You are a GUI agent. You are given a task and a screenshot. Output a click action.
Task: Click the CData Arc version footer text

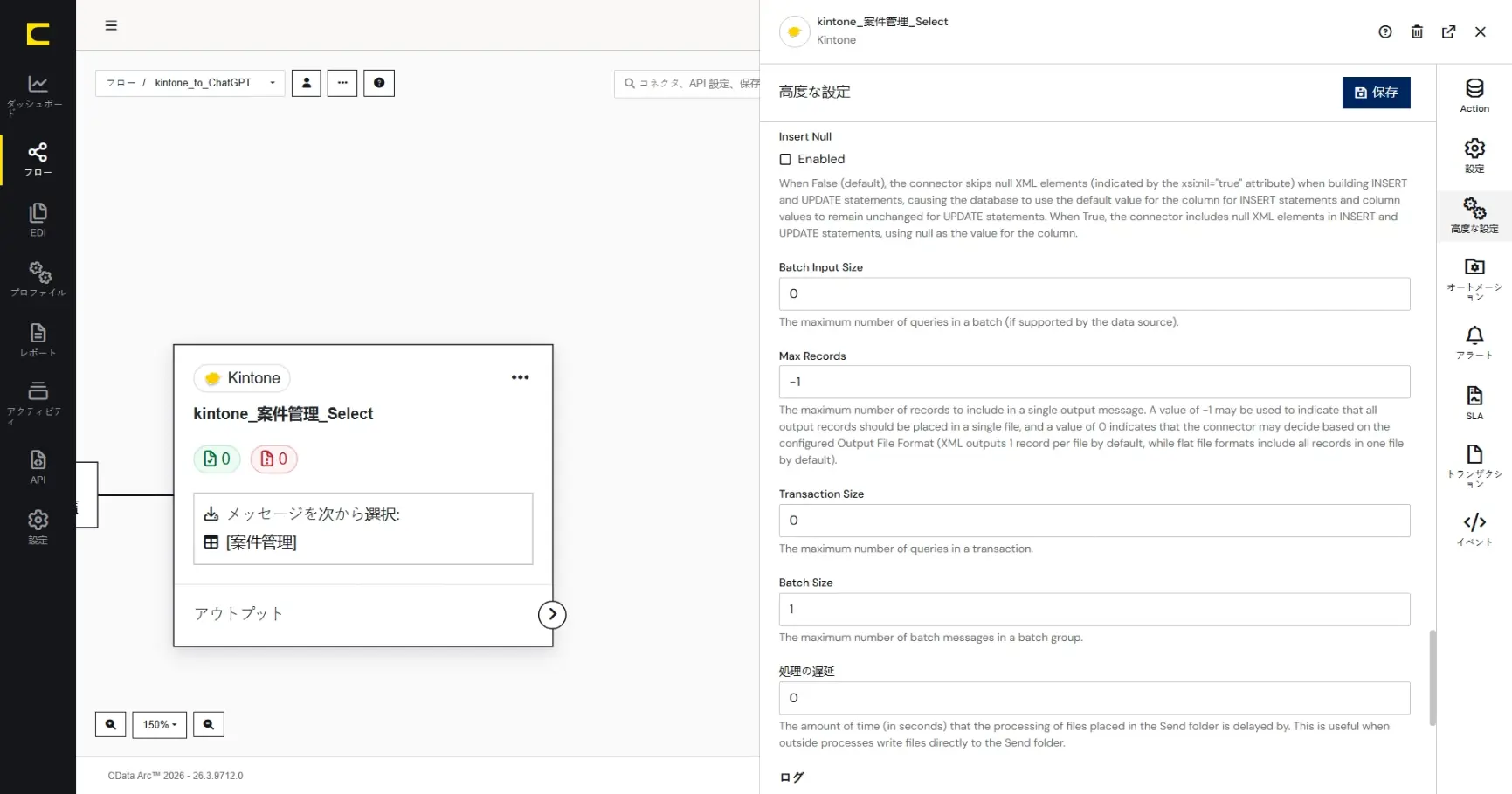click(176, 776)
